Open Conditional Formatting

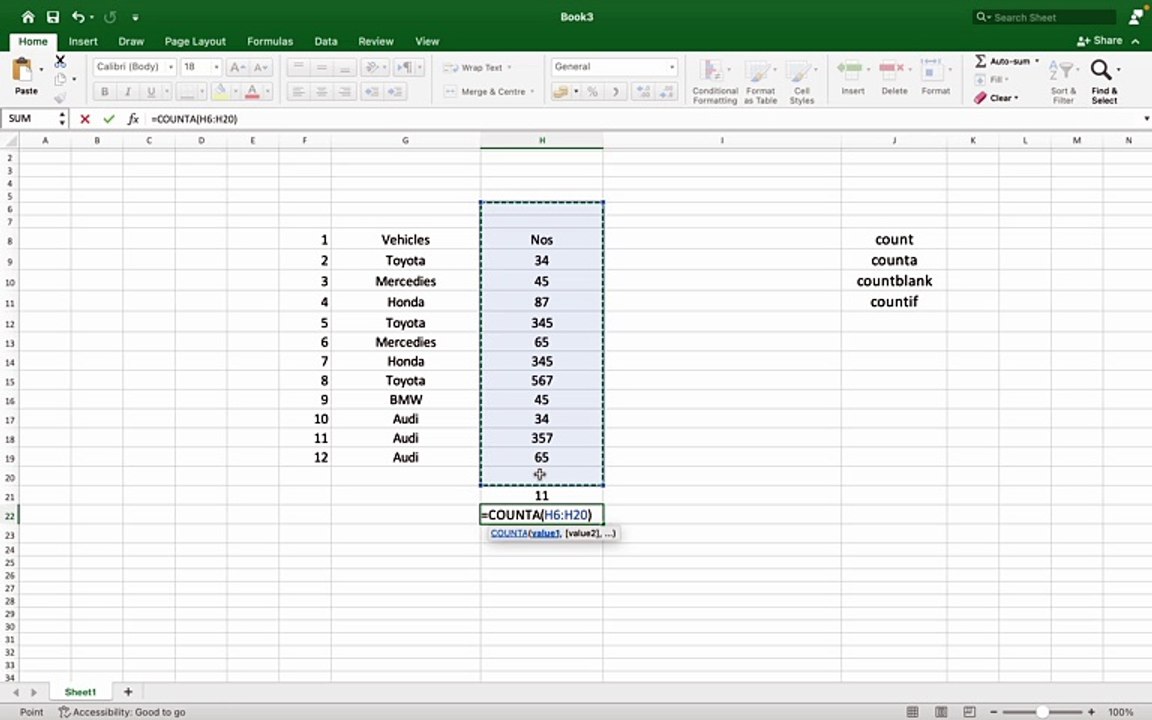715,82
